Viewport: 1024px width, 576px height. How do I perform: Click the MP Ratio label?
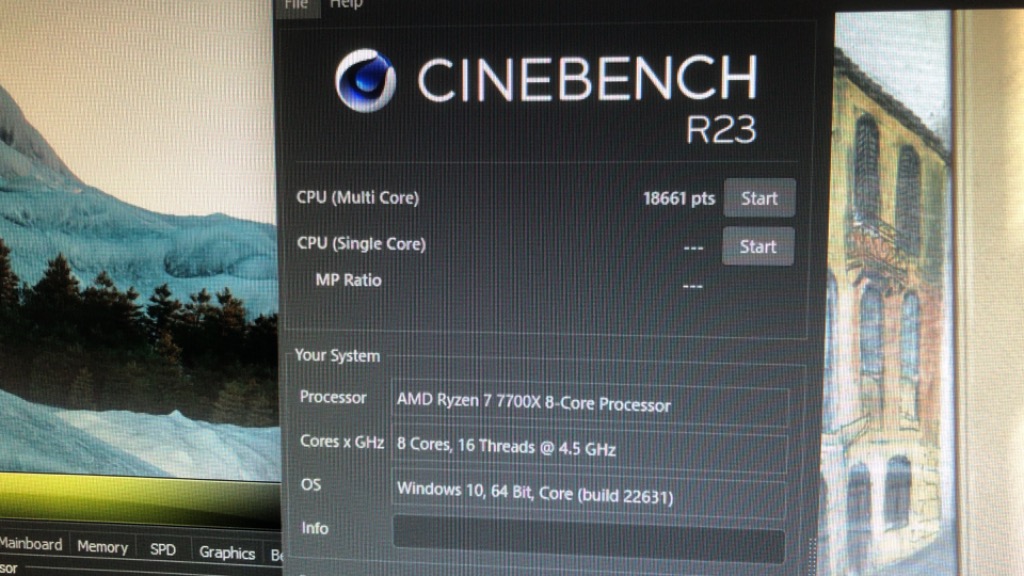coord(348,280)
